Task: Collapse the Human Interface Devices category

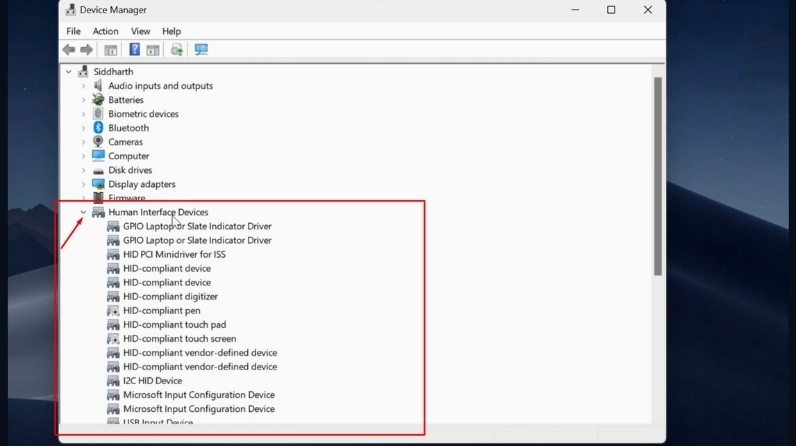Action: pyautogui.click(x=83, y=212)
